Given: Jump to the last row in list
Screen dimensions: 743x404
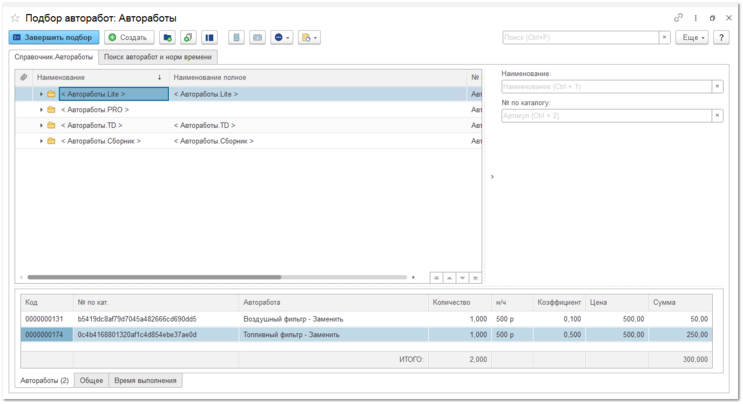Looking at the screenshot, I should [475, 278].
